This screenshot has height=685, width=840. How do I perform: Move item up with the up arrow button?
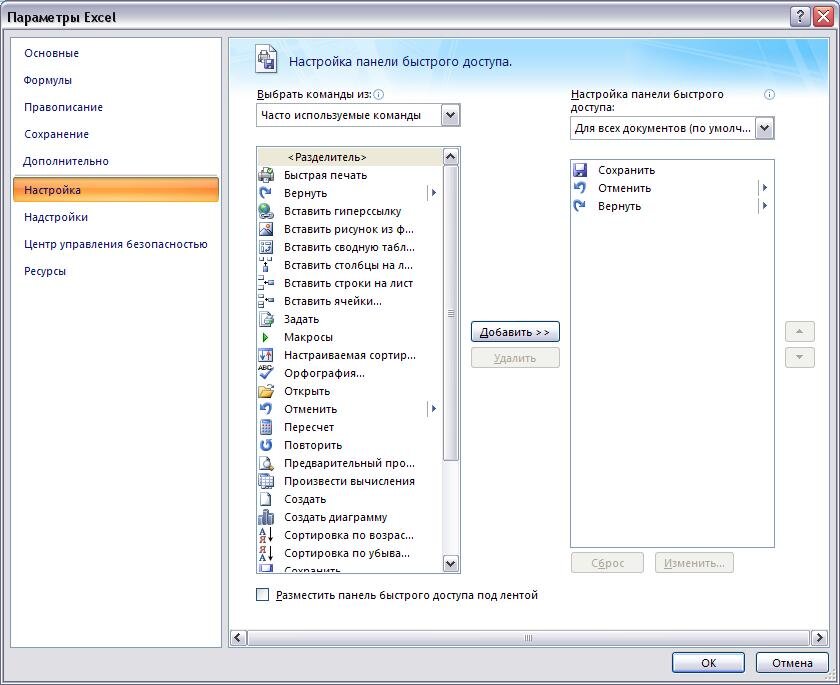click(x=799, y=332)
